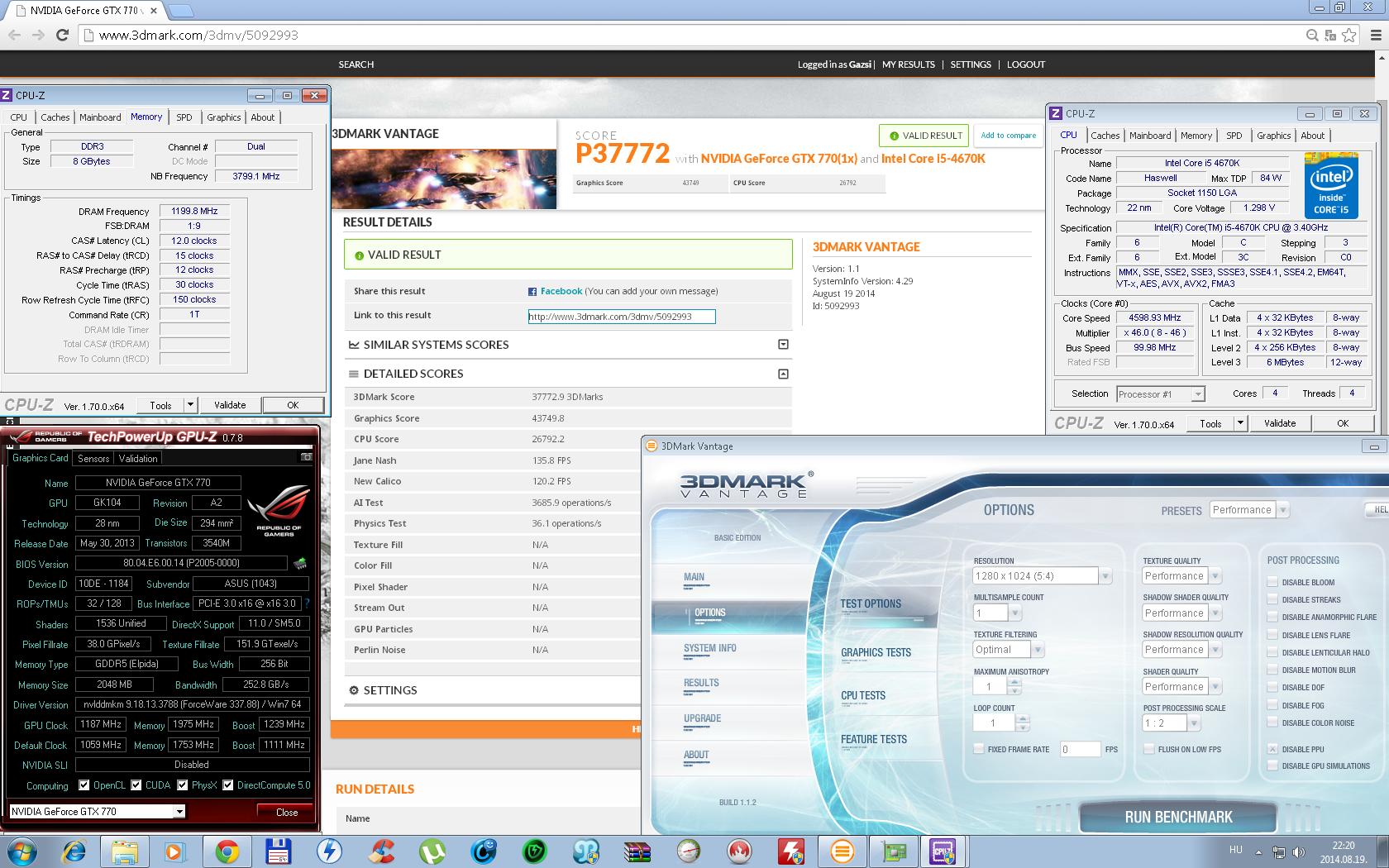Screen dimensions: 1389x868
Task: Click the Add to compare button
Action: click(x=1008, y=136)
